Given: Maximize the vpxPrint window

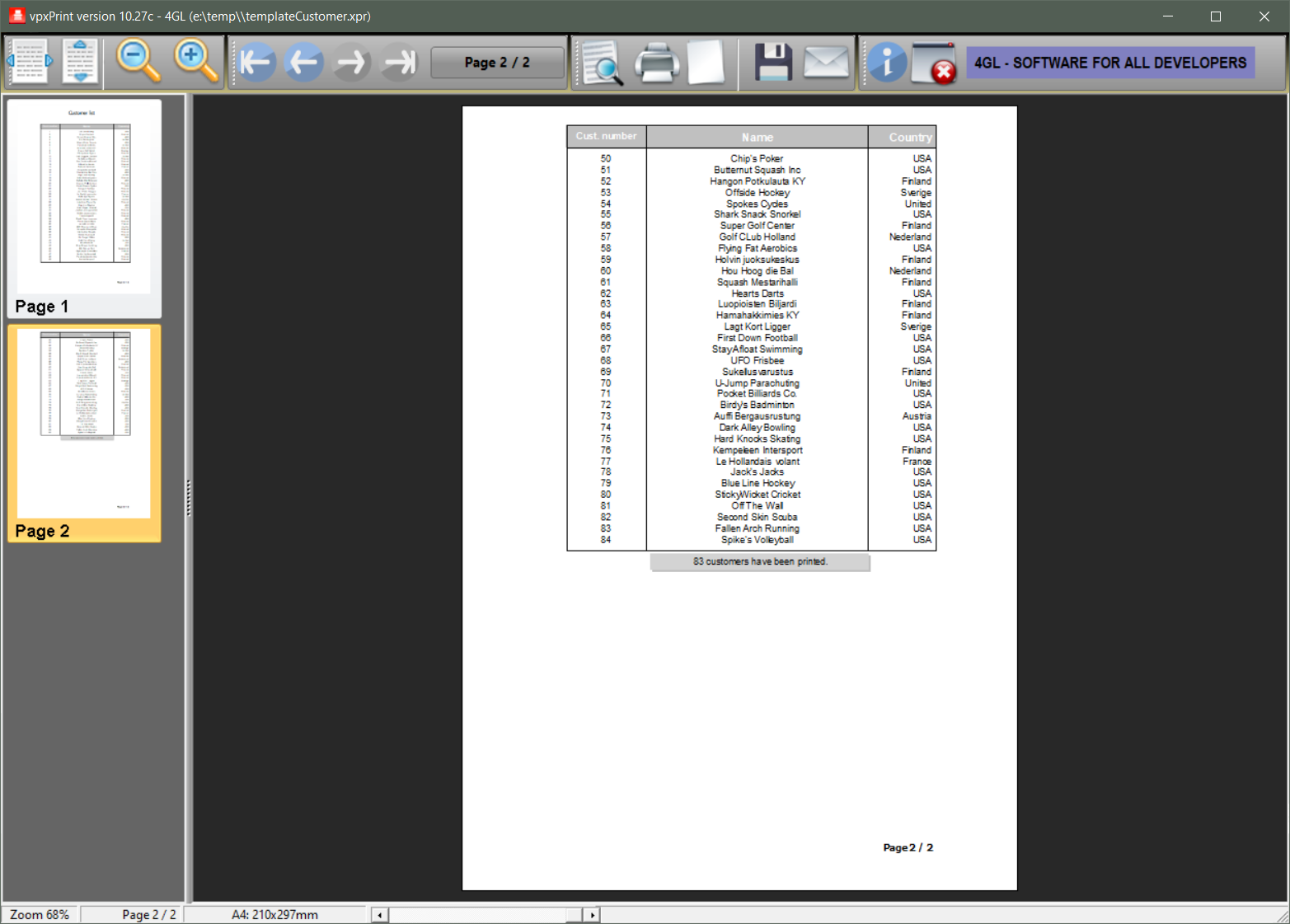Looking at the screenshot, I should coord(1216,16).
